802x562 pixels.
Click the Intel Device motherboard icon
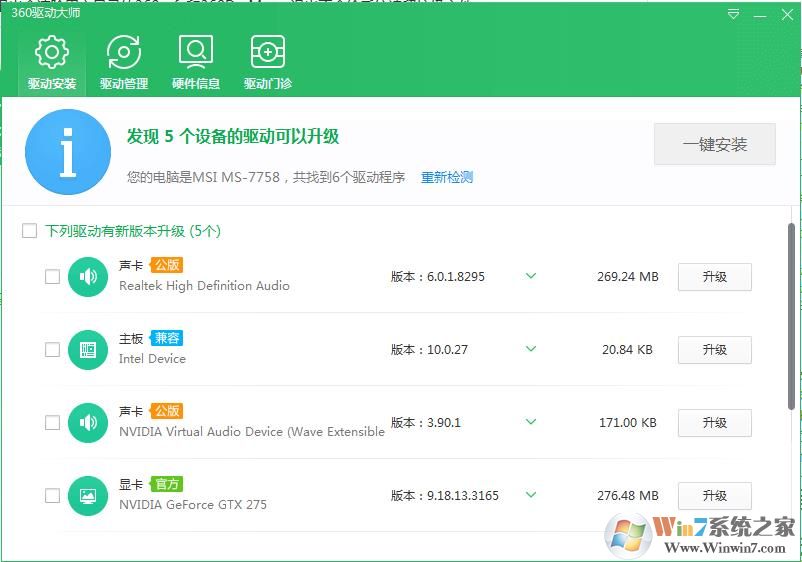point(88,350)
